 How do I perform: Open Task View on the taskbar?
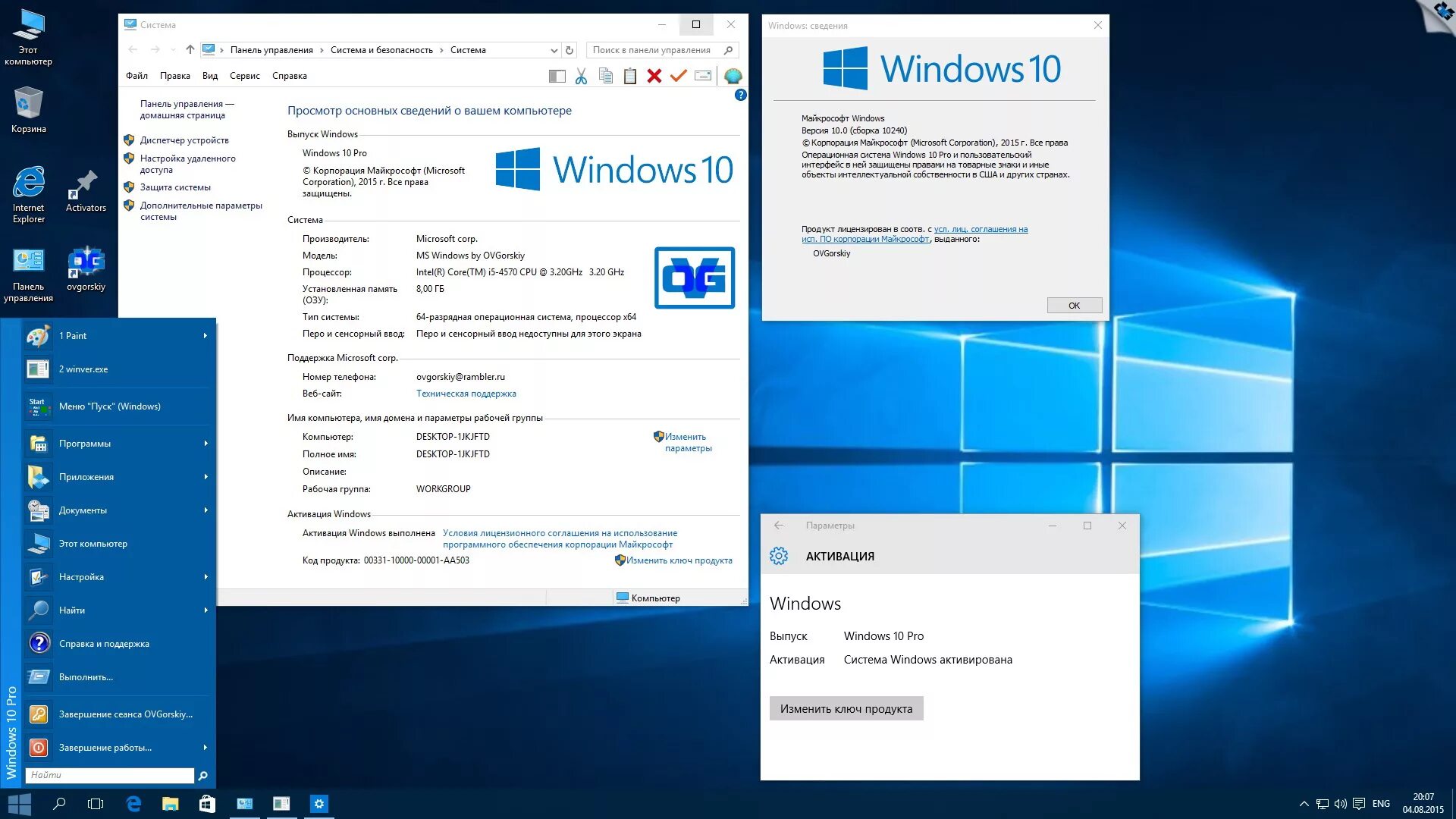96,804
